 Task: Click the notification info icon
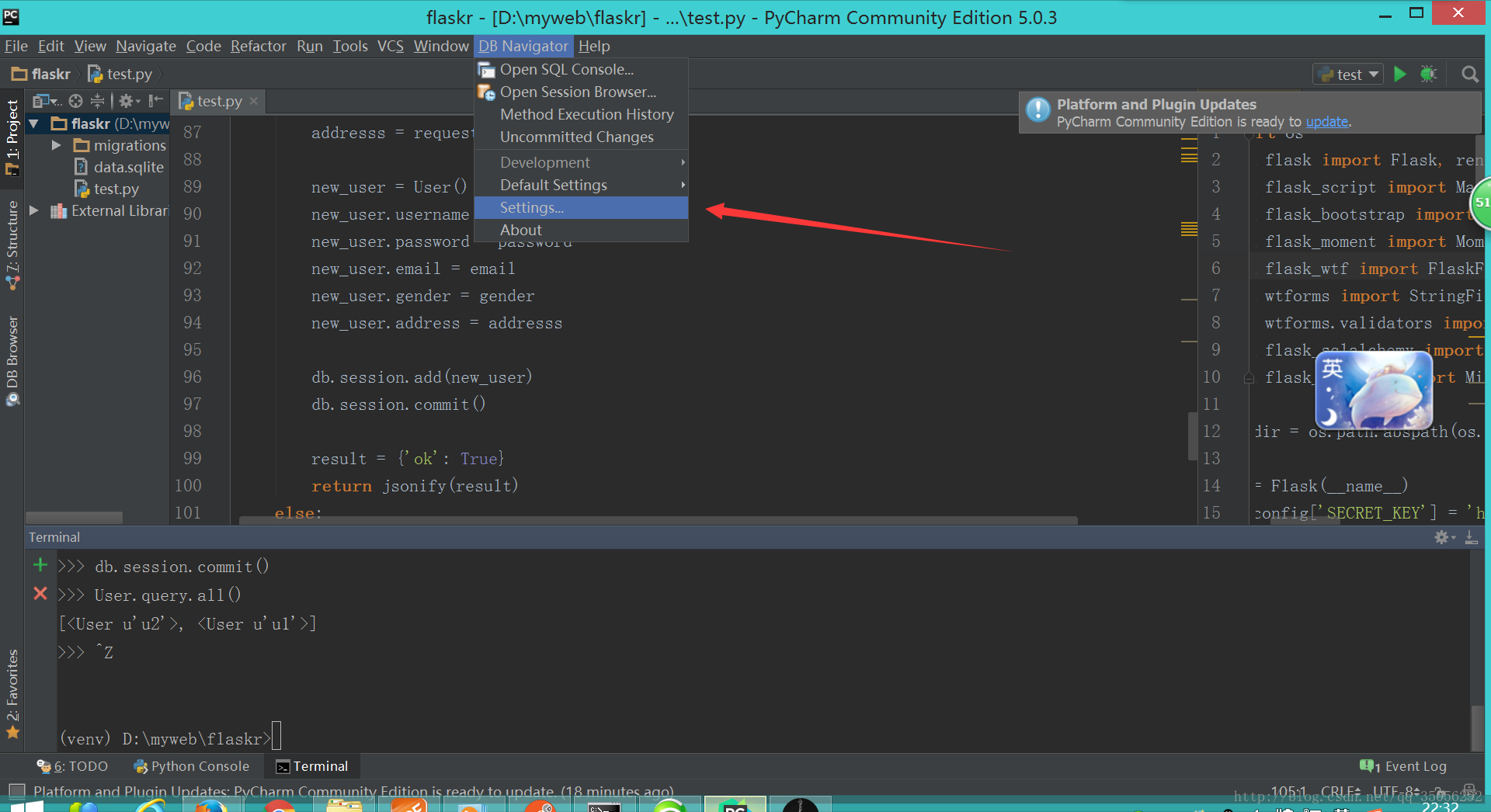[1037, 109]
